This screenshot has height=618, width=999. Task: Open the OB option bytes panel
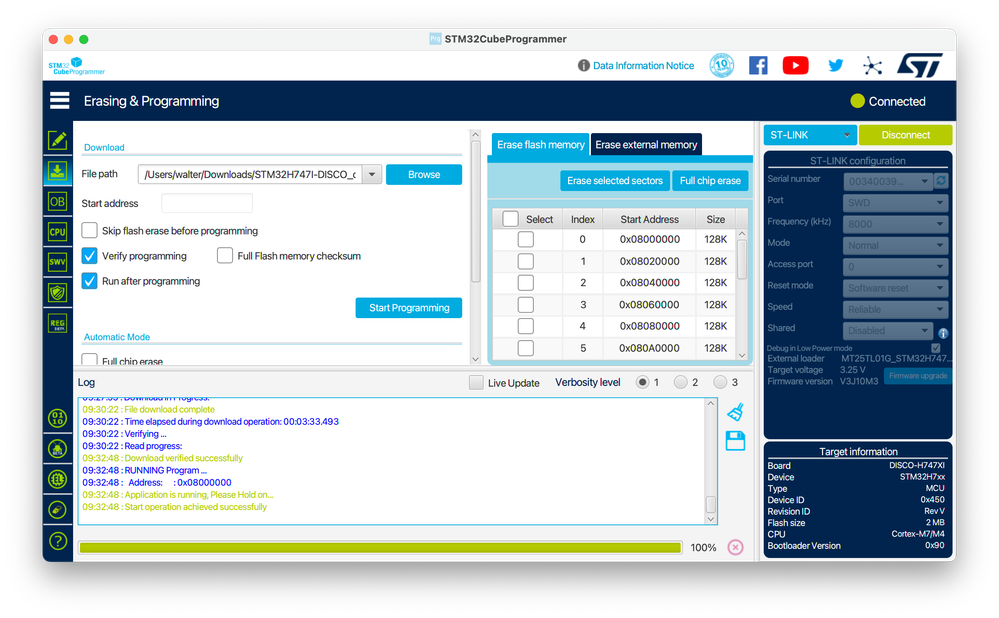coord(57,202)
